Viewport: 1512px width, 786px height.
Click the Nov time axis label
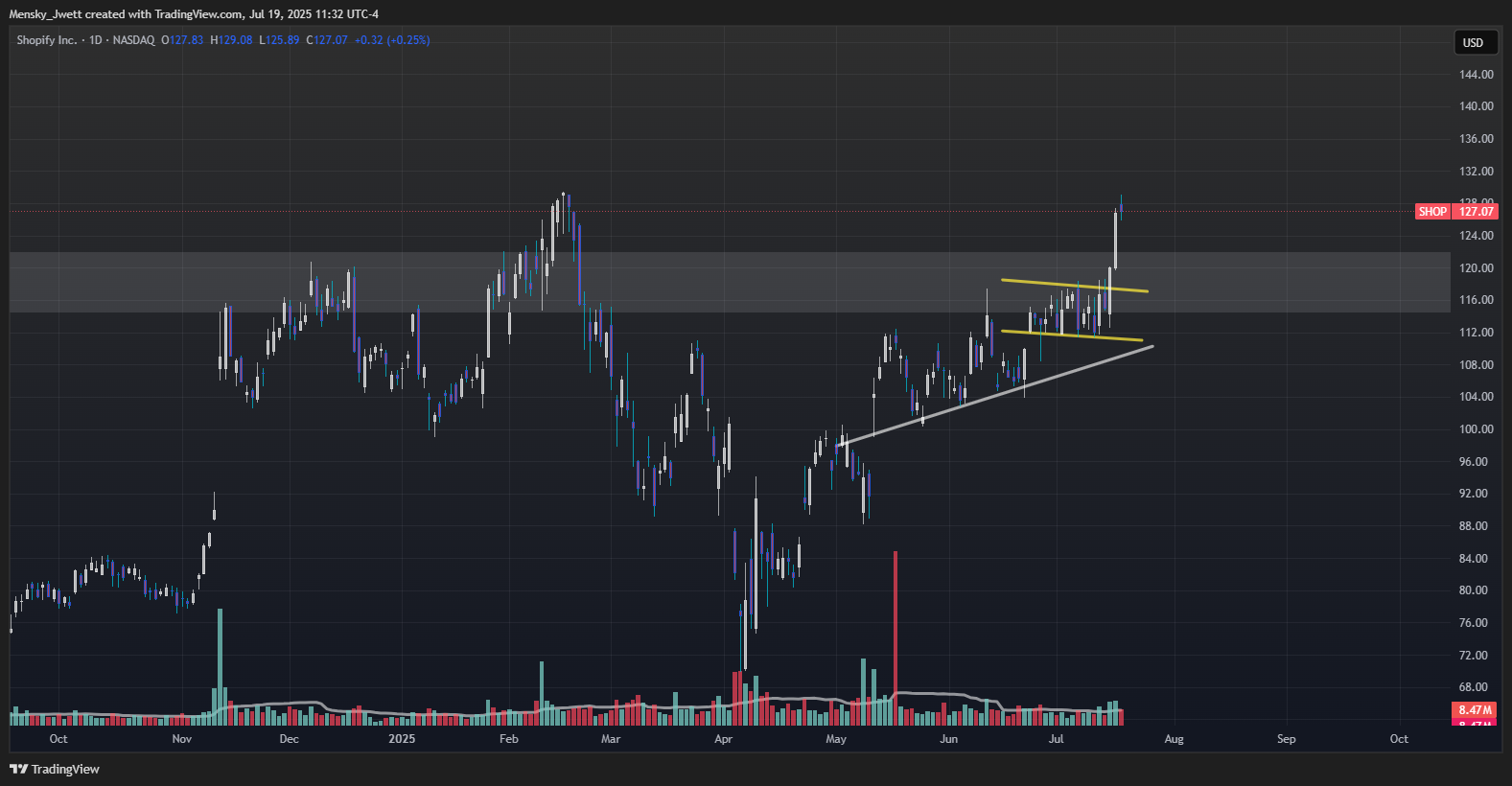182,739
